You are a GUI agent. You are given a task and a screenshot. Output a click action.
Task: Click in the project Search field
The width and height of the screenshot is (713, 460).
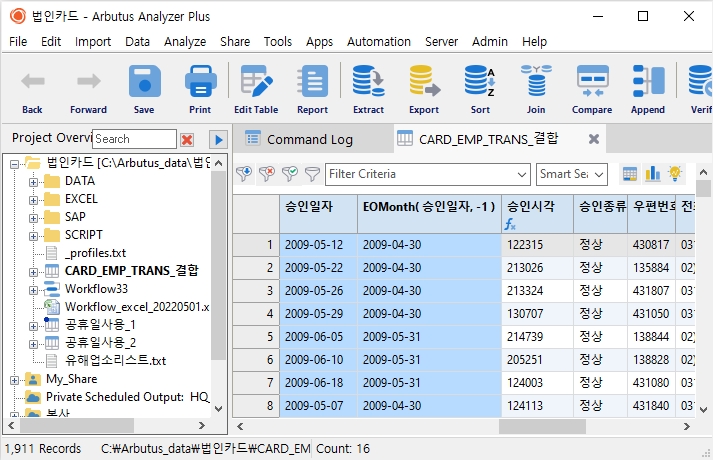[134, 139]
